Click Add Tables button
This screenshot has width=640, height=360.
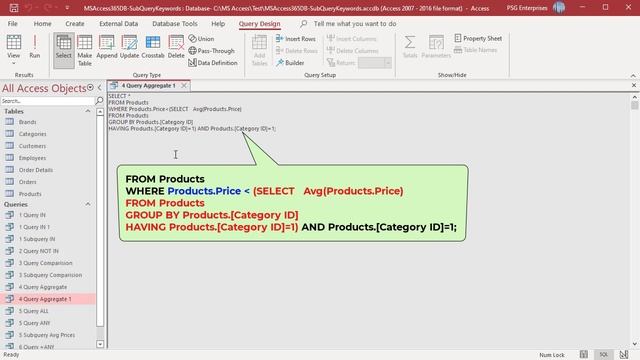(x=259, y=49)
